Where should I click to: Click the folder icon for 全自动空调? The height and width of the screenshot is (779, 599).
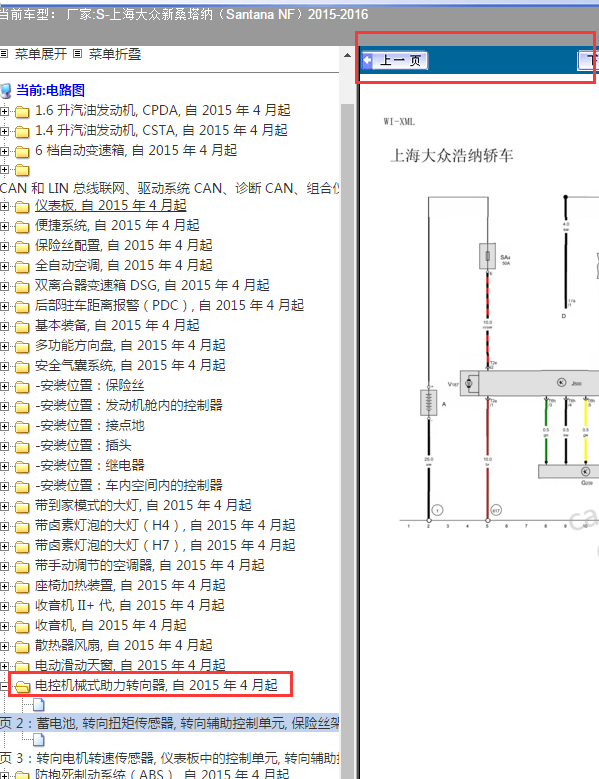click(x=22, y=266)
